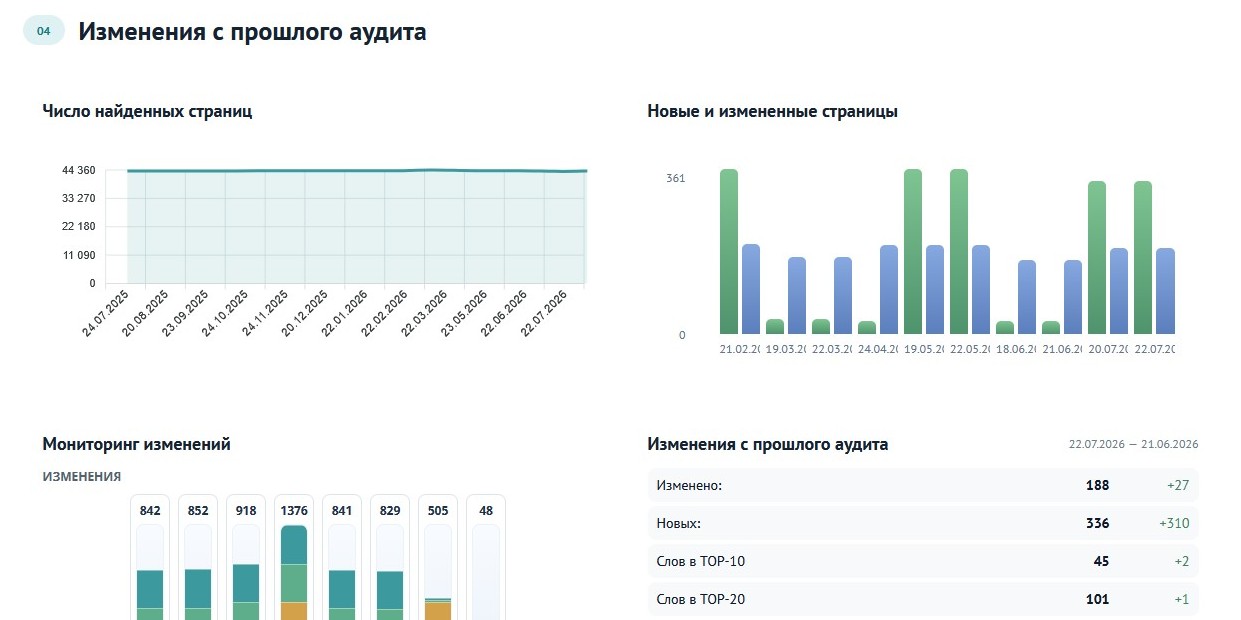Click the Слов в TOP-10 row label
Image resolution: width=1241 pixels, height=620 pixels.
701,561
